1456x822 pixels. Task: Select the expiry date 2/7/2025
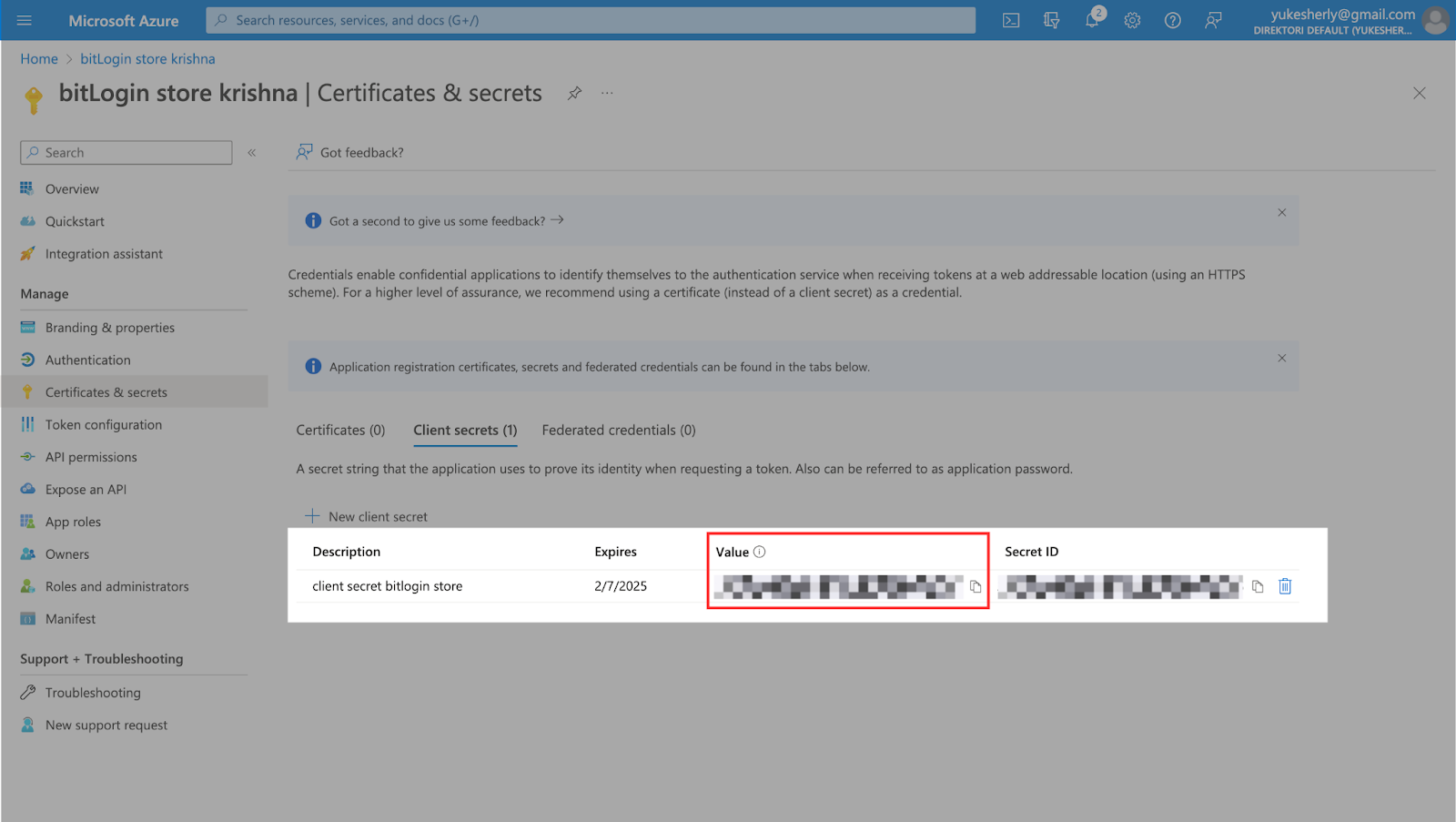click(x=621, y=586)
